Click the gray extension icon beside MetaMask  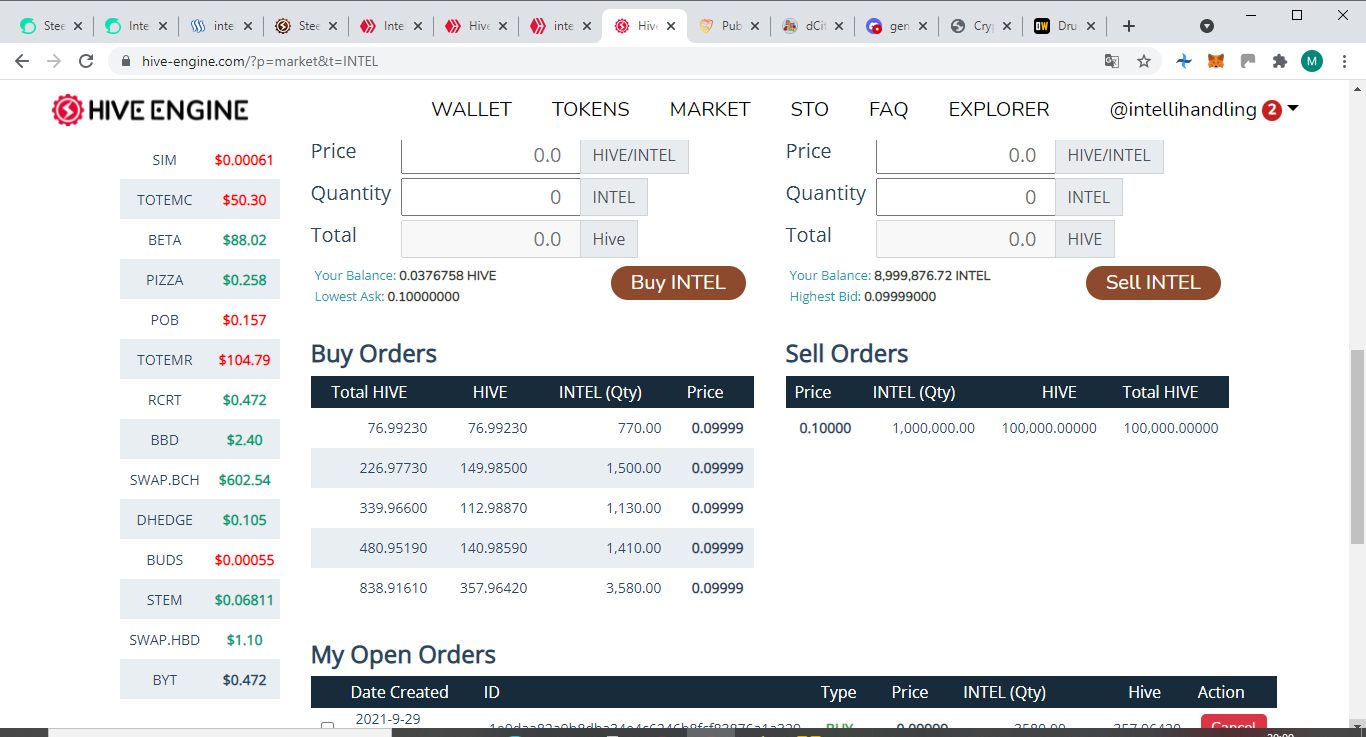click(x=1248, y=61)
